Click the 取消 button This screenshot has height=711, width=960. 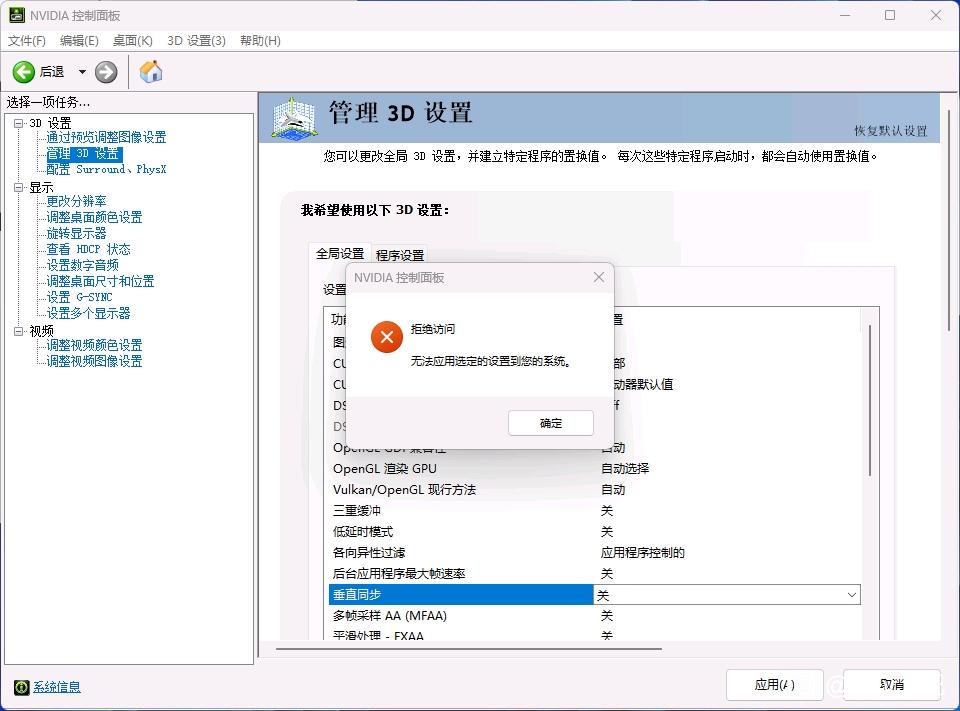point(892,684)
